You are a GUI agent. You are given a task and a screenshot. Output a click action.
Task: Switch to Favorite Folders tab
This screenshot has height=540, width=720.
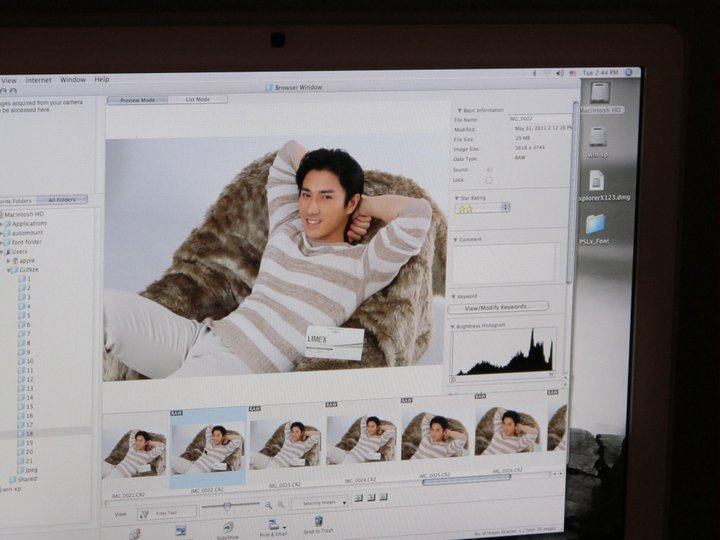click(17, 201)
